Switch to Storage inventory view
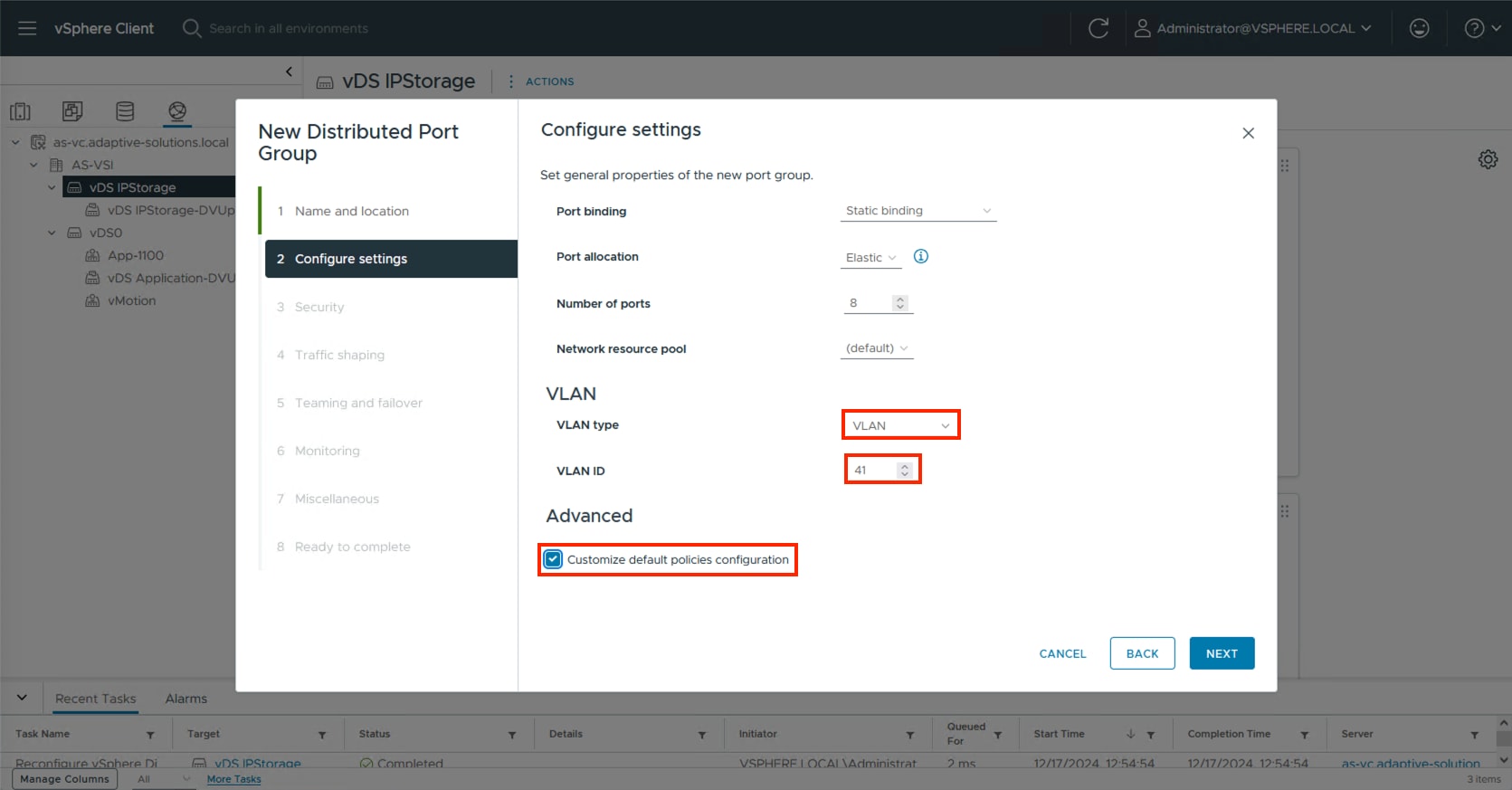 125,111
